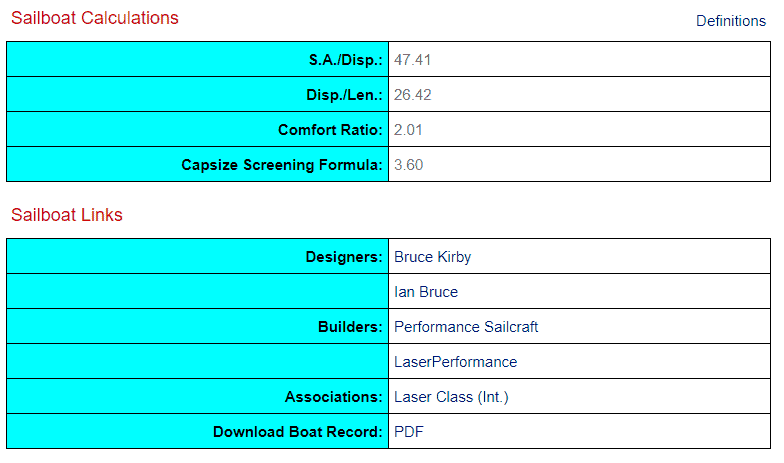
Task: Visit the Performance Sailcraft builder link
Action: coord(466,327)
